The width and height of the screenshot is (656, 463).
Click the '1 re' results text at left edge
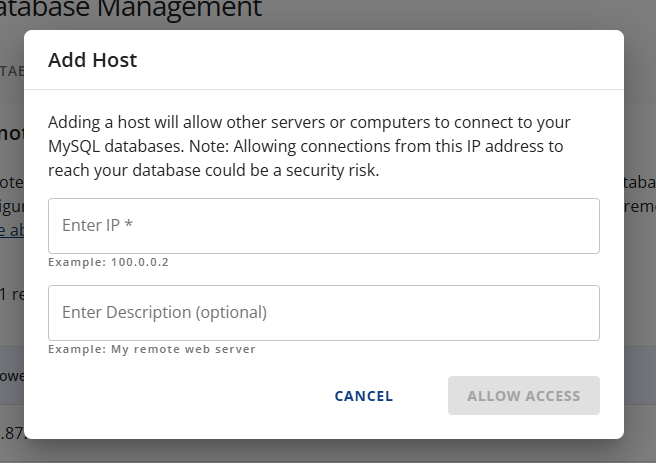(x=11, y=294)
